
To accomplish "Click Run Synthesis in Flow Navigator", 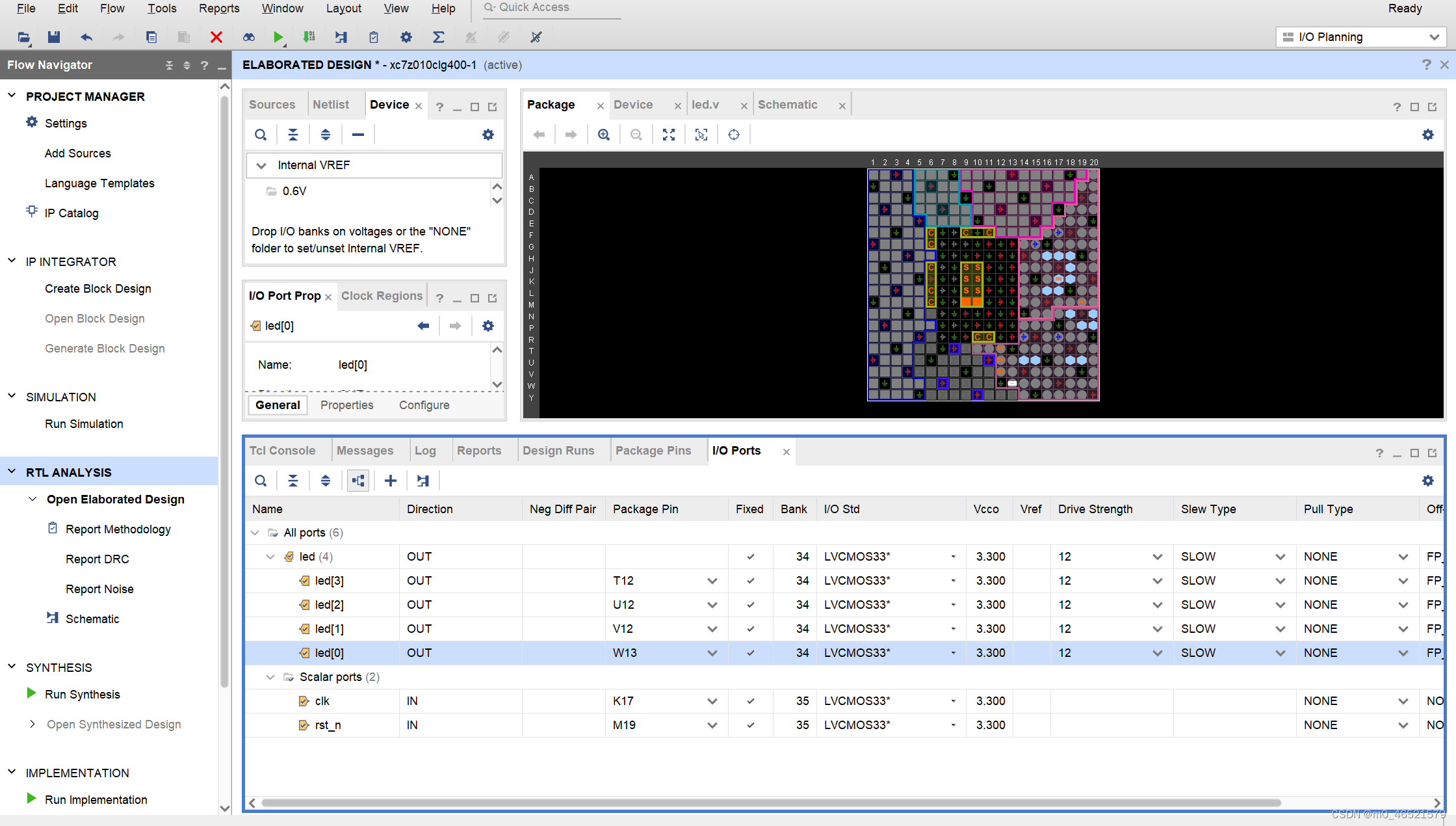I will coord(83,694).
